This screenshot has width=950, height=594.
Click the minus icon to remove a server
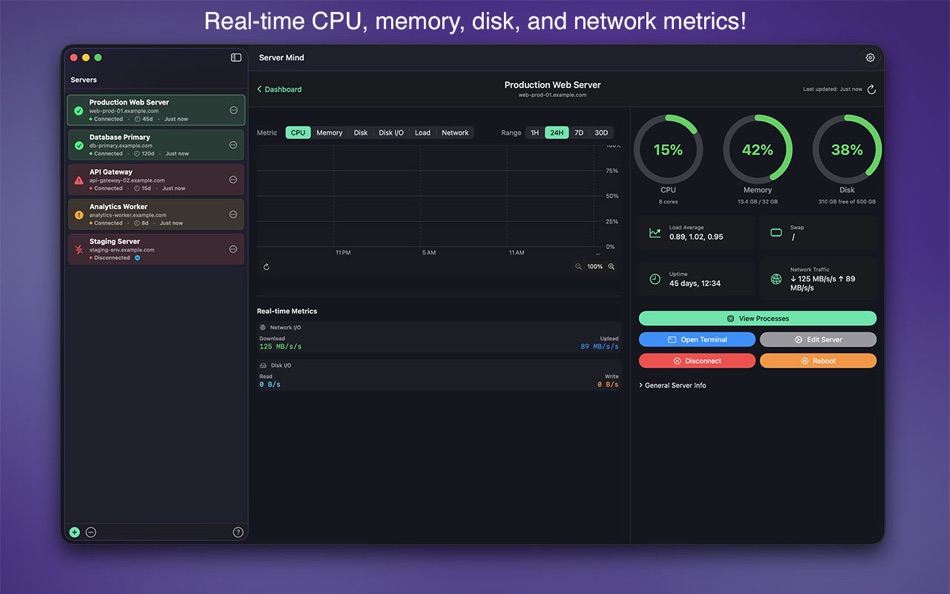click(x=91, y=532)
